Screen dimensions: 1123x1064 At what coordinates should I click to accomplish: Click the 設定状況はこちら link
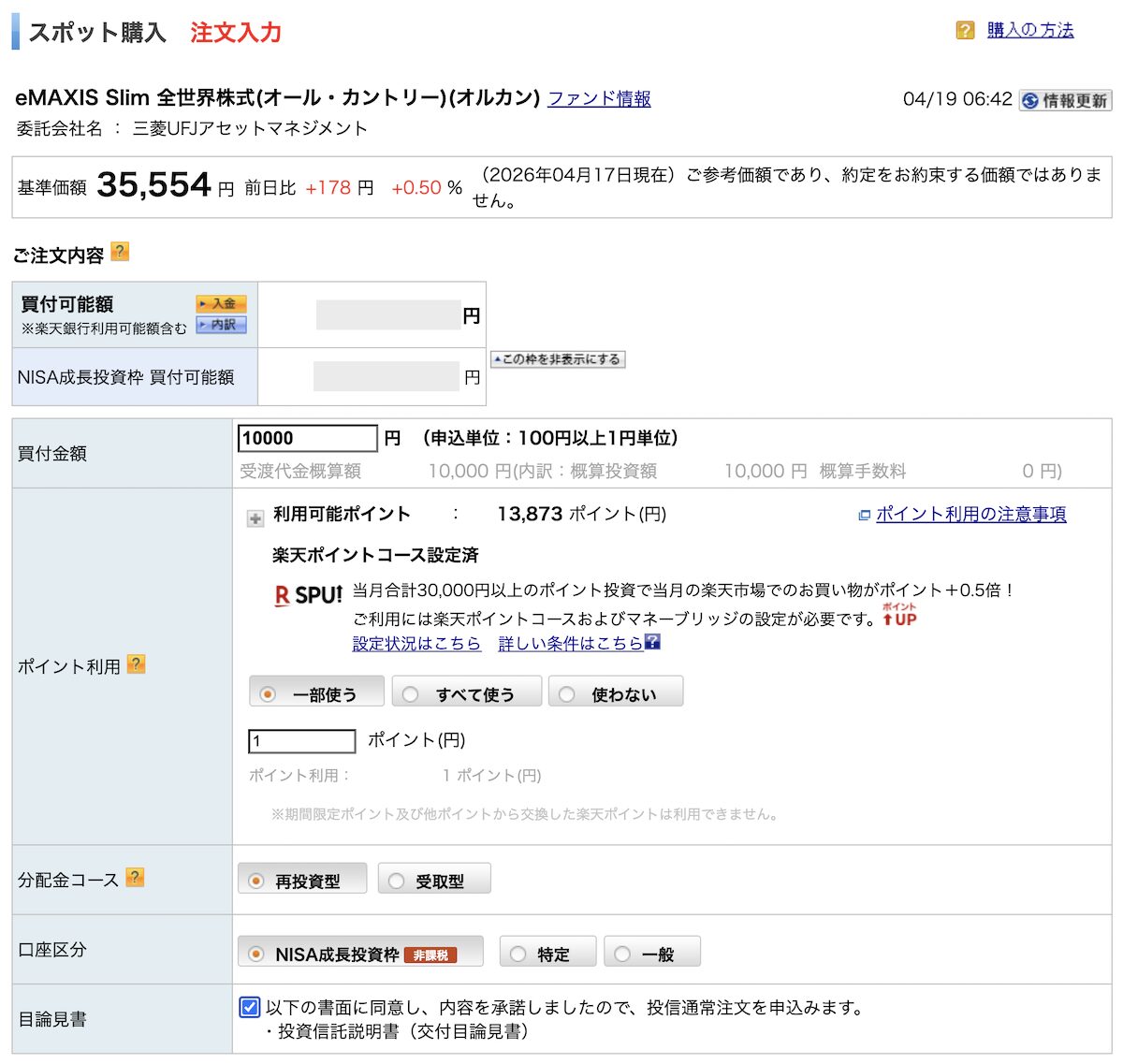point(415,644)
